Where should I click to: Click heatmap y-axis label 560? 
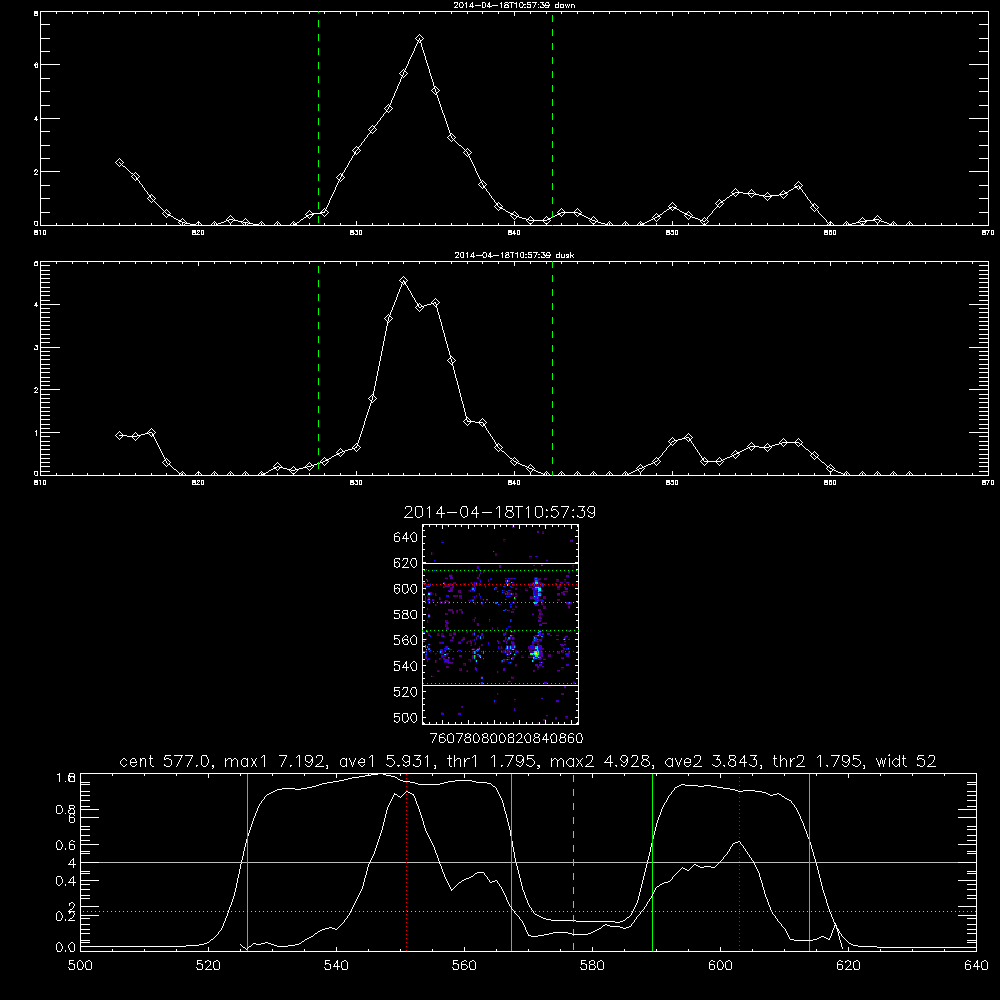pyautogui.click(x=406, y=640)
